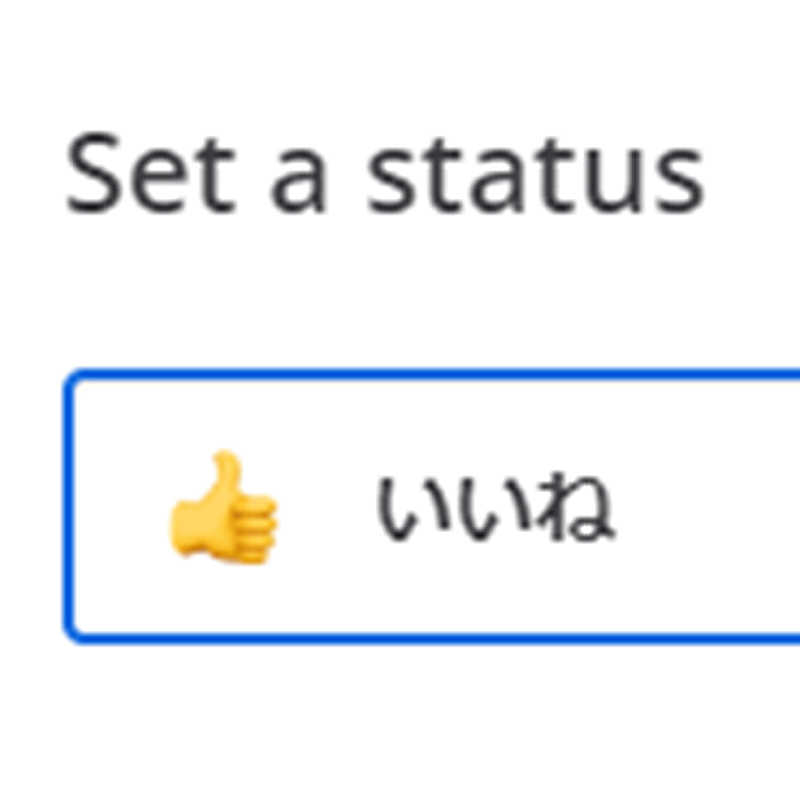
Task: Click the word "Set" in the title
Action: point(151,173)
